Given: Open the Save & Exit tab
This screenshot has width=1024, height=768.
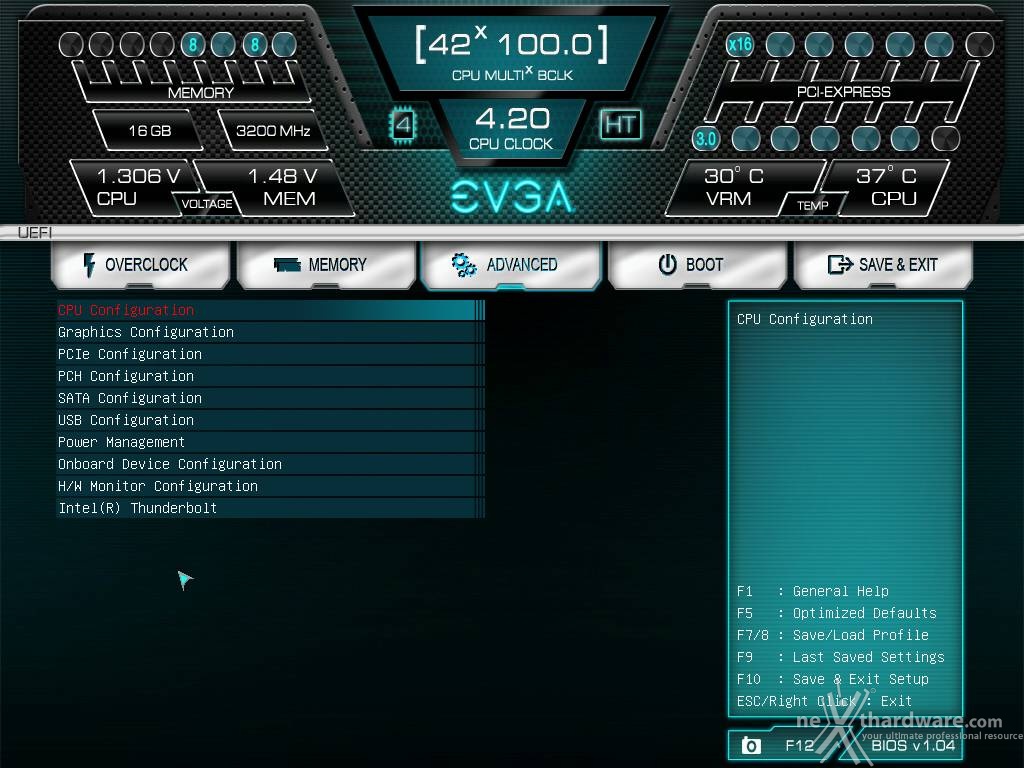Looking at the screenshot, I should pyautogui.click(x=883, y=264).
